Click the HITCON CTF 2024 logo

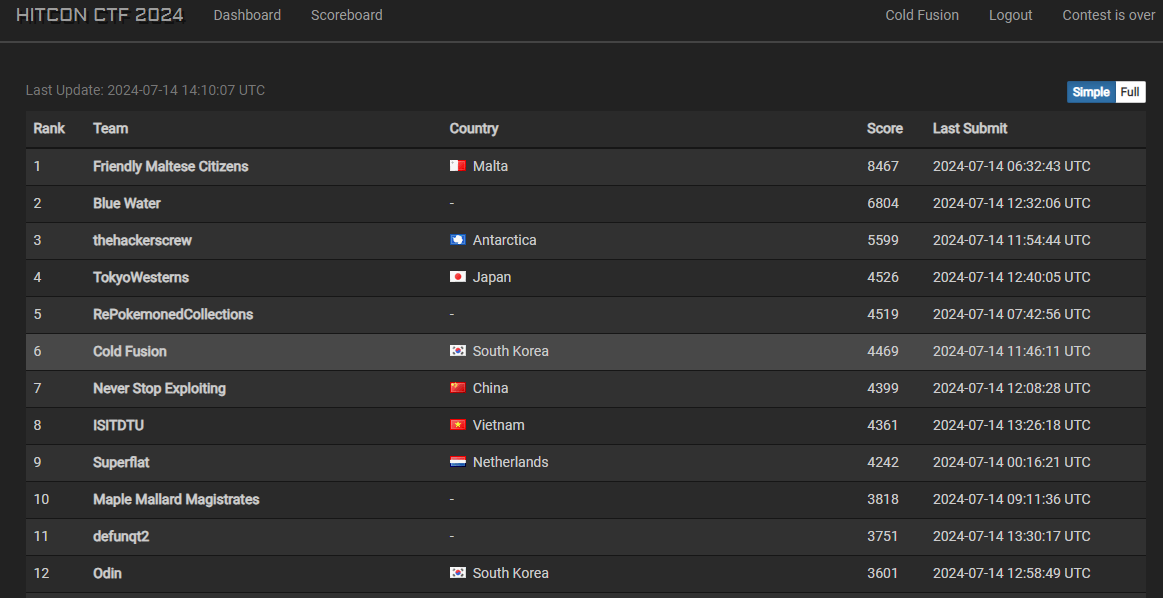tap(99, 15)
